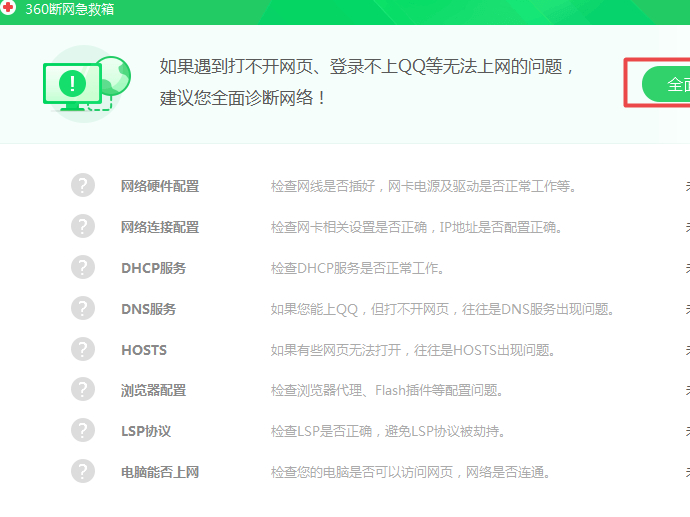Click description 如果有些网页无法打开，往往是HOSTS出现问题
This screenshot has width=690, height=517.
click(x=413, y=350)
